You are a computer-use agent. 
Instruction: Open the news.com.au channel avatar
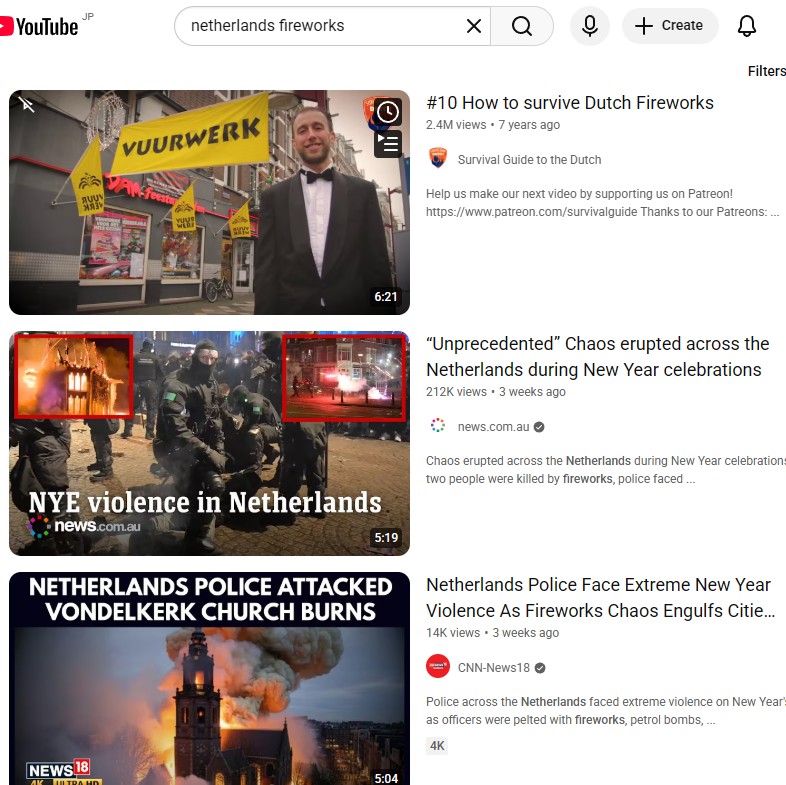[x=437, y=426]
